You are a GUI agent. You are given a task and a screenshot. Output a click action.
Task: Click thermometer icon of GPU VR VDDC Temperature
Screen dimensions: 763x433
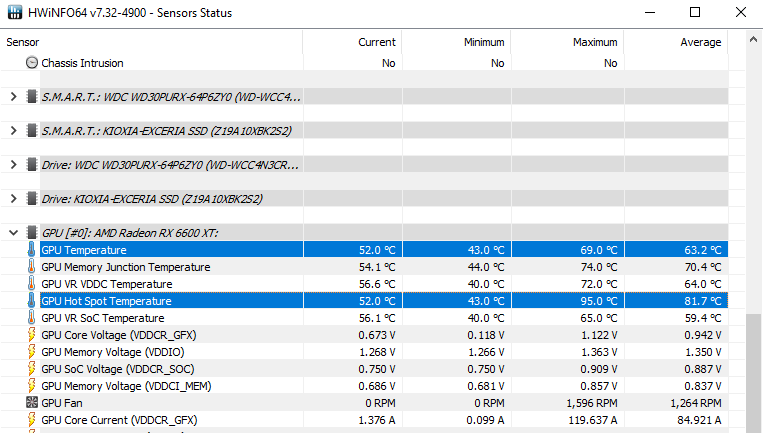tap(32, 284)
